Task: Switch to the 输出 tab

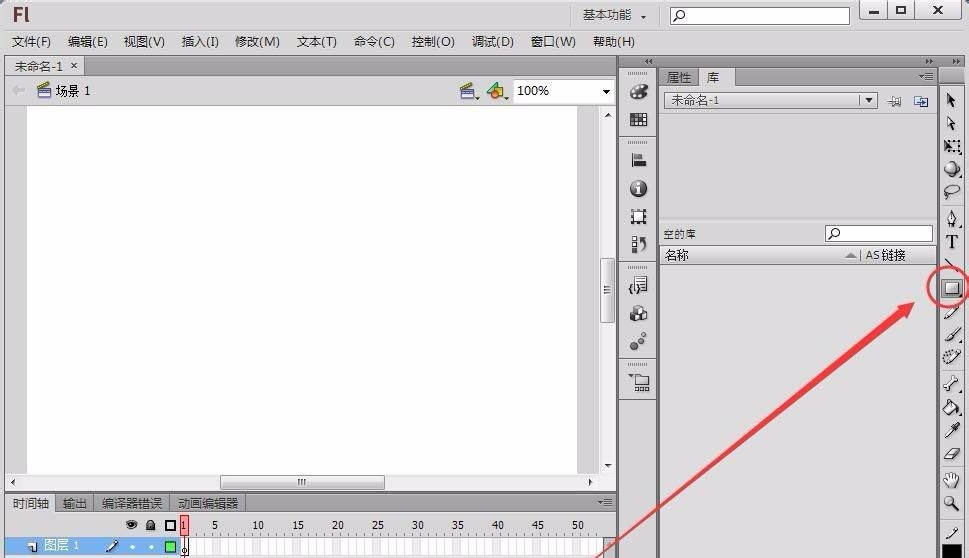Action: [x=74, y=504]
